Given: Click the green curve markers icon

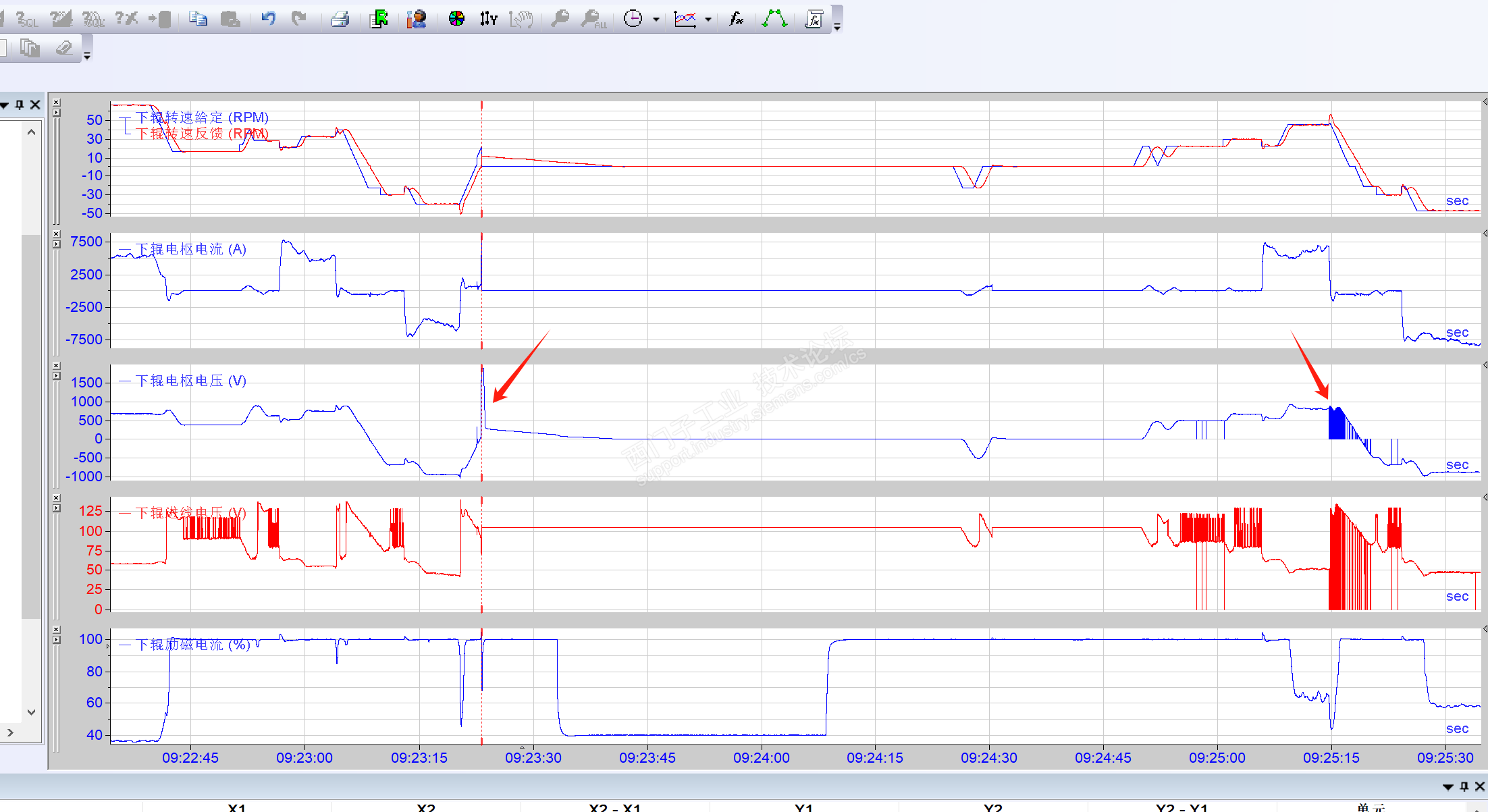Looking at the screenshot, I should (774, 19).
